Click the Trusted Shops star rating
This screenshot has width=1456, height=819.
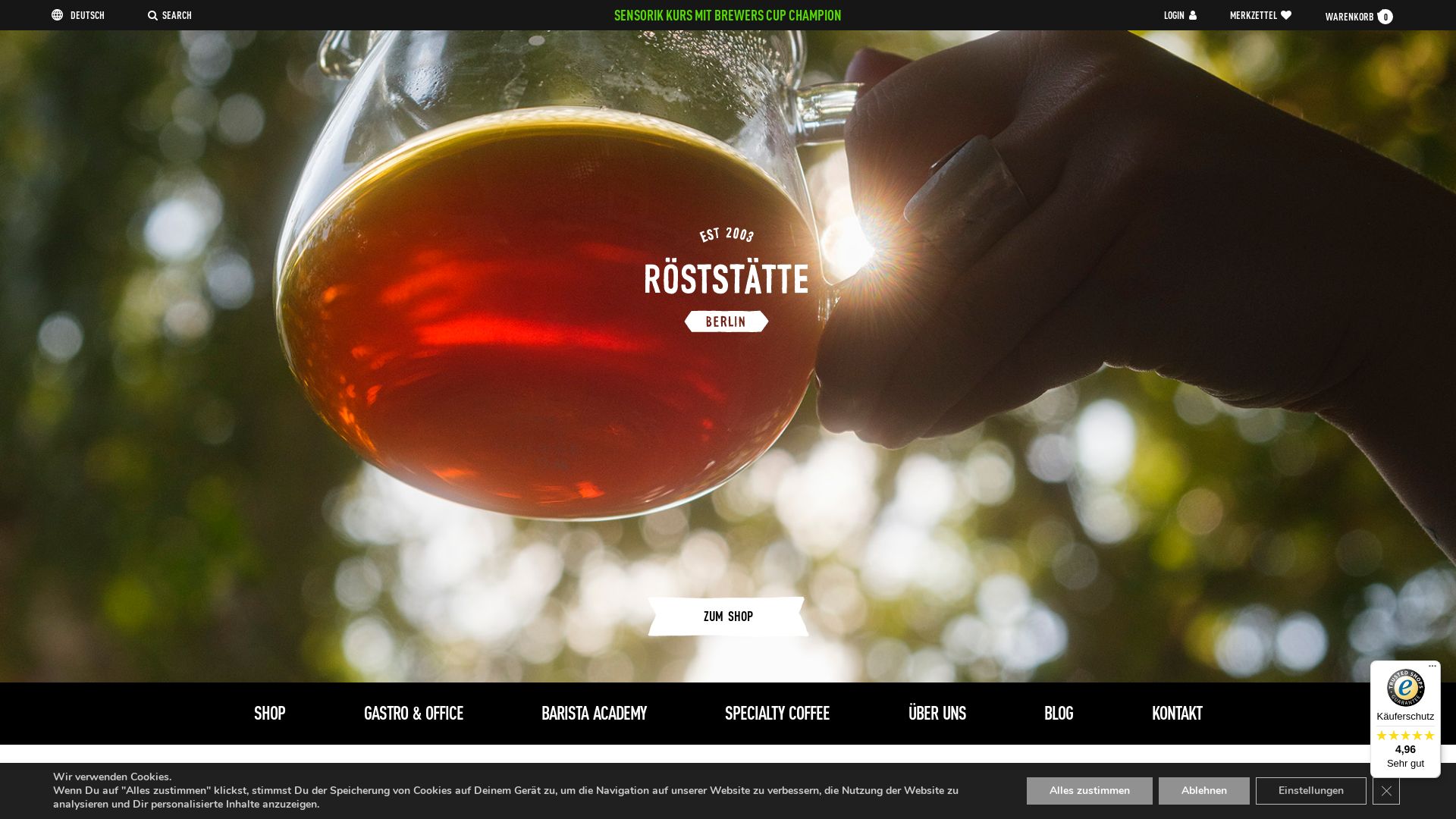(x=1405, y=736)
